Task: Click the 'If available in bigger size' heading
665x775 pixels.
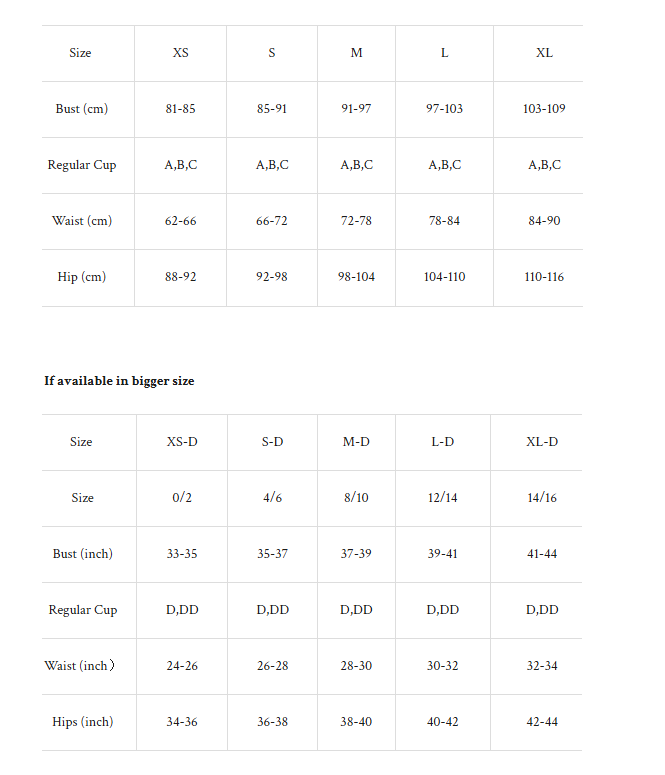Action: click(x=119, y=381)
